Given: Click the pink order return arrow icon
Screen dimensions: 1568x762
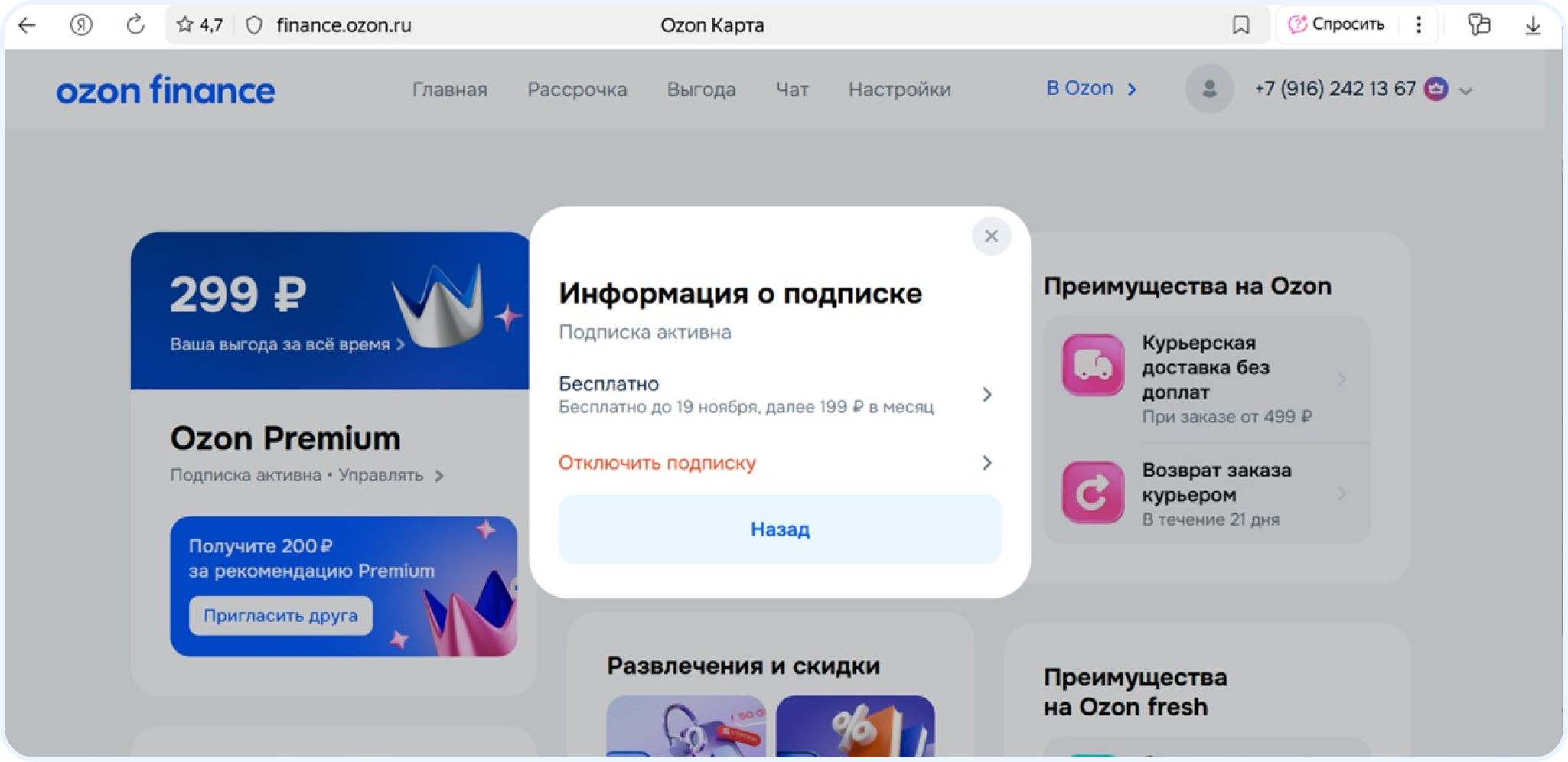Looking at the screenshot, I should click(1093, 493).
